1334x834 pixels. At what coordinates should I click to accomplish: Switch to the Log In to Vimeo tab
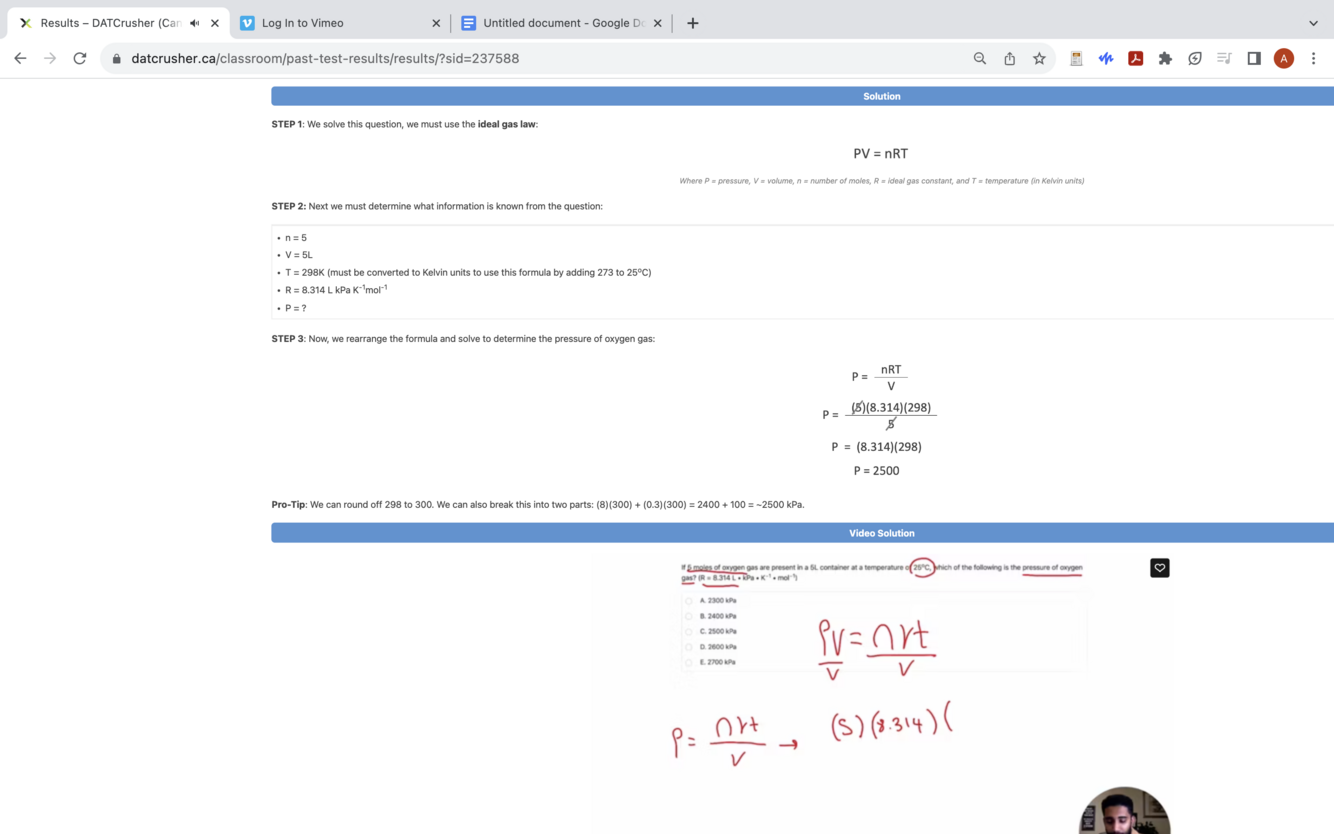[x=338, y=23]
